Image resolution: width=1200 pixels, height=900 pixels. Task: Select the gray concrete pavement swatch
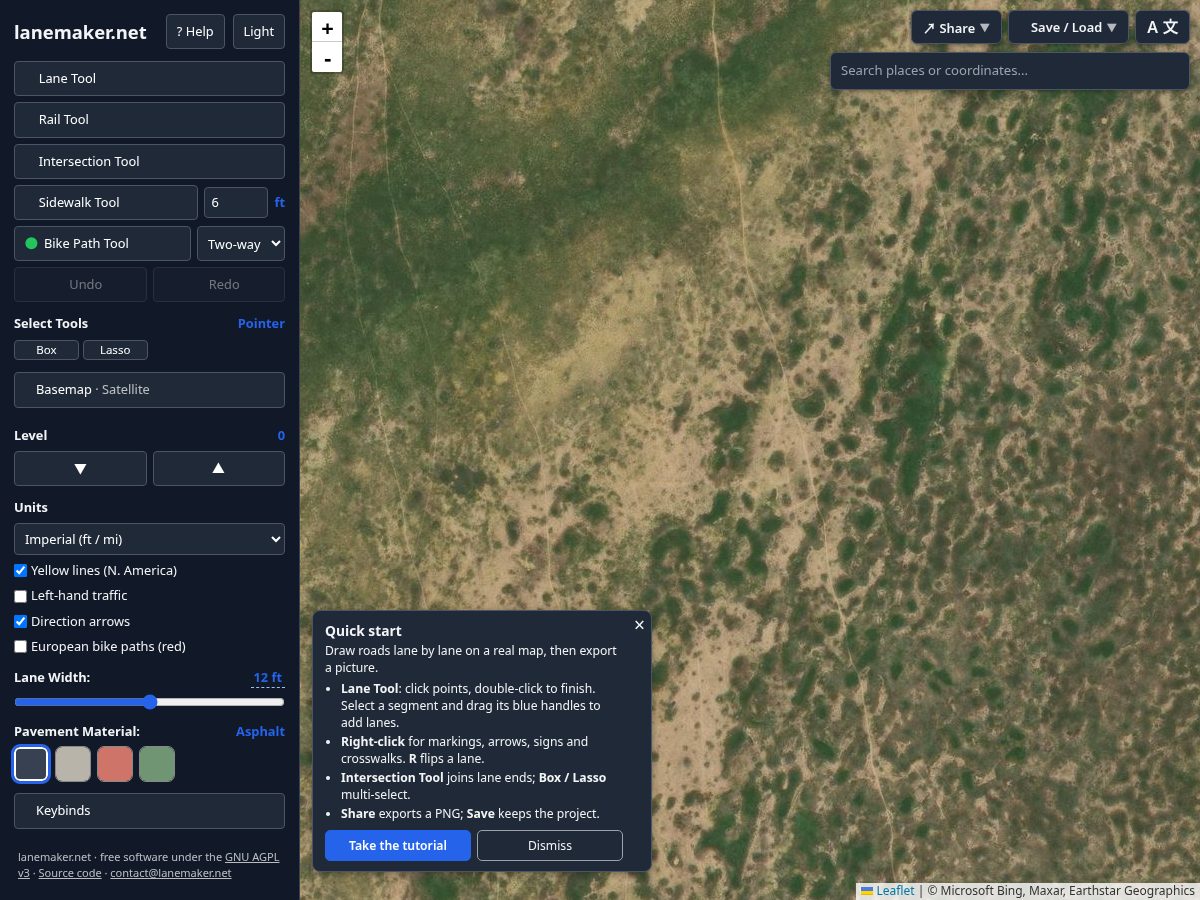coord(73,764)
